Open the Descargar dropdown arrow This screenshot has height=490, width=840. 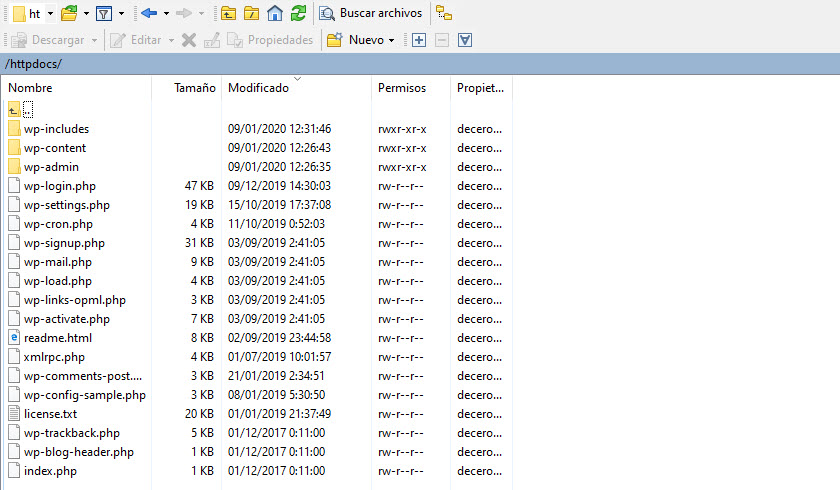pos(94,41)
